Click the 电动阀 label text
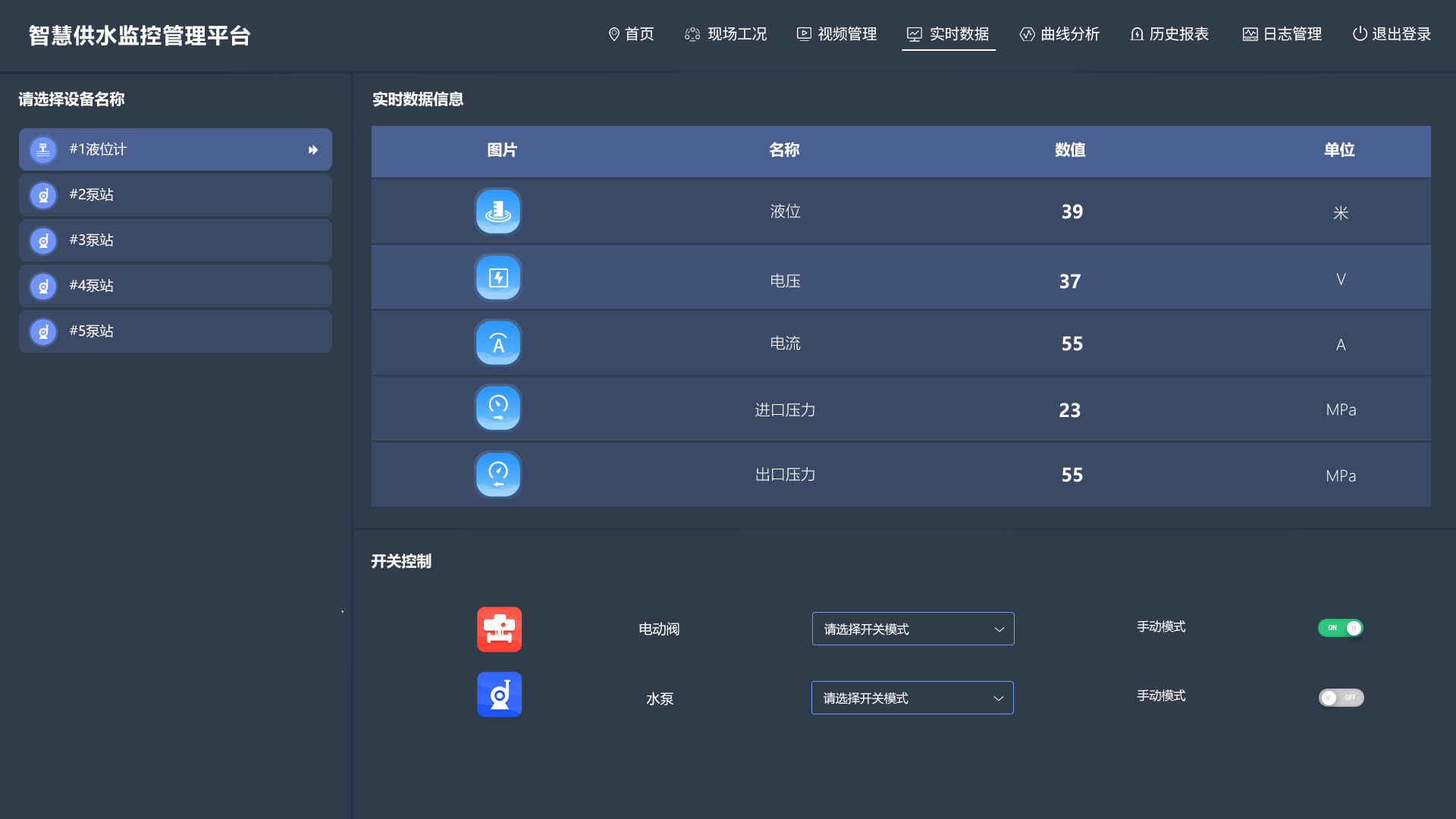The image size is (1456, 819). click(x=659, y=629)
